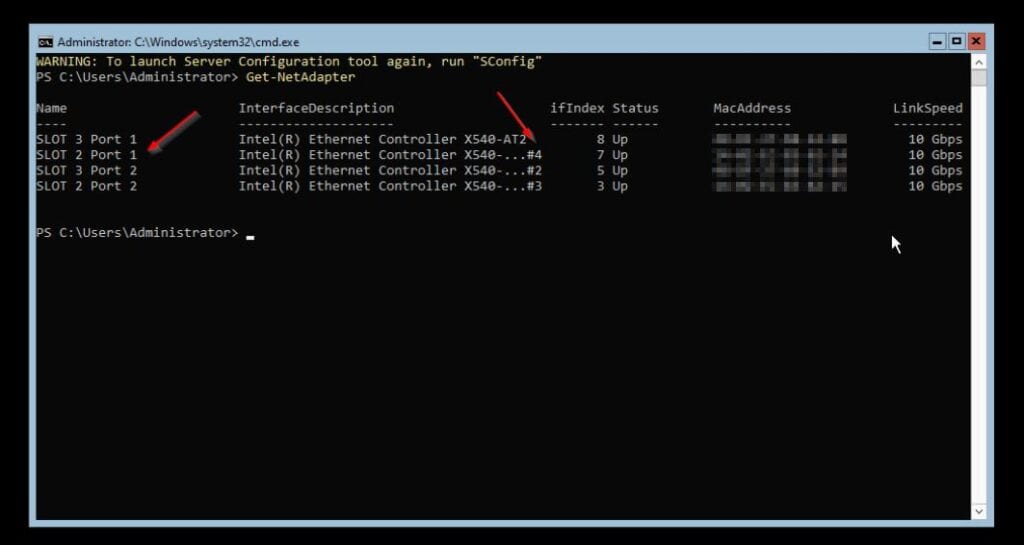This screenshot has height=545, width=1024.
Task: Click the WARNING SConfig message line
Action: point(289,61)
